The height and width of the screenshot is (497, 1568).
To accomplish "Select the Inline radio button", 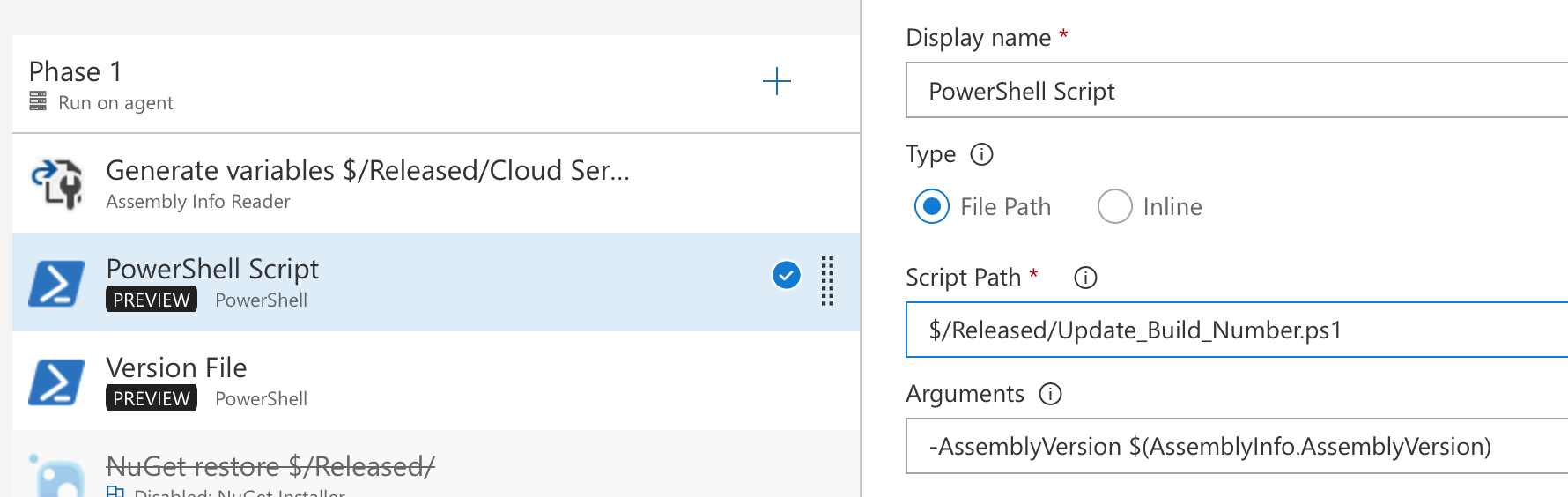I will coord(1114,207).
